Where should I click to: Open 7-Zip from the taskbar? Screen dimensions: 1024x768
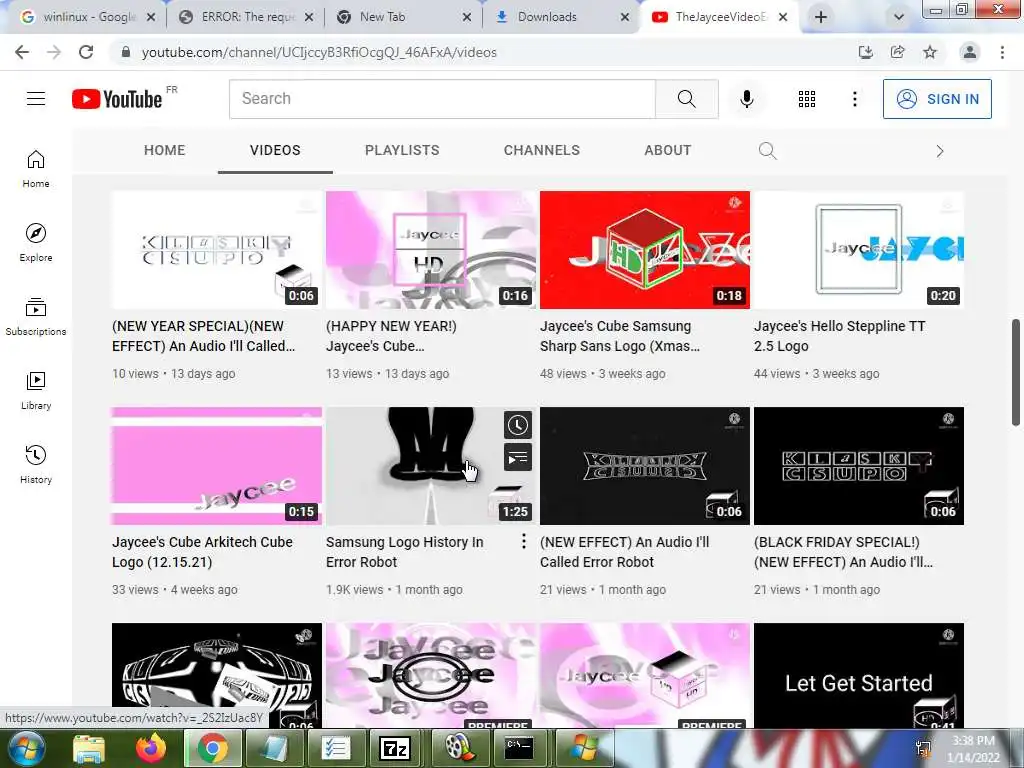[x=395, y=748]
